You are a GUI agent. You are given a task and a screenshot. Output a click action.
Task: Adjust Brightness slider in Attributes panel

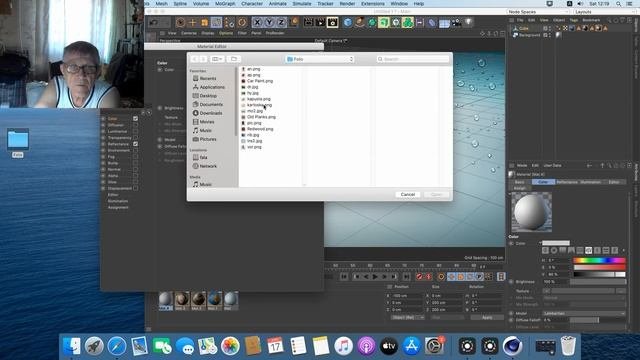(598, 282)
